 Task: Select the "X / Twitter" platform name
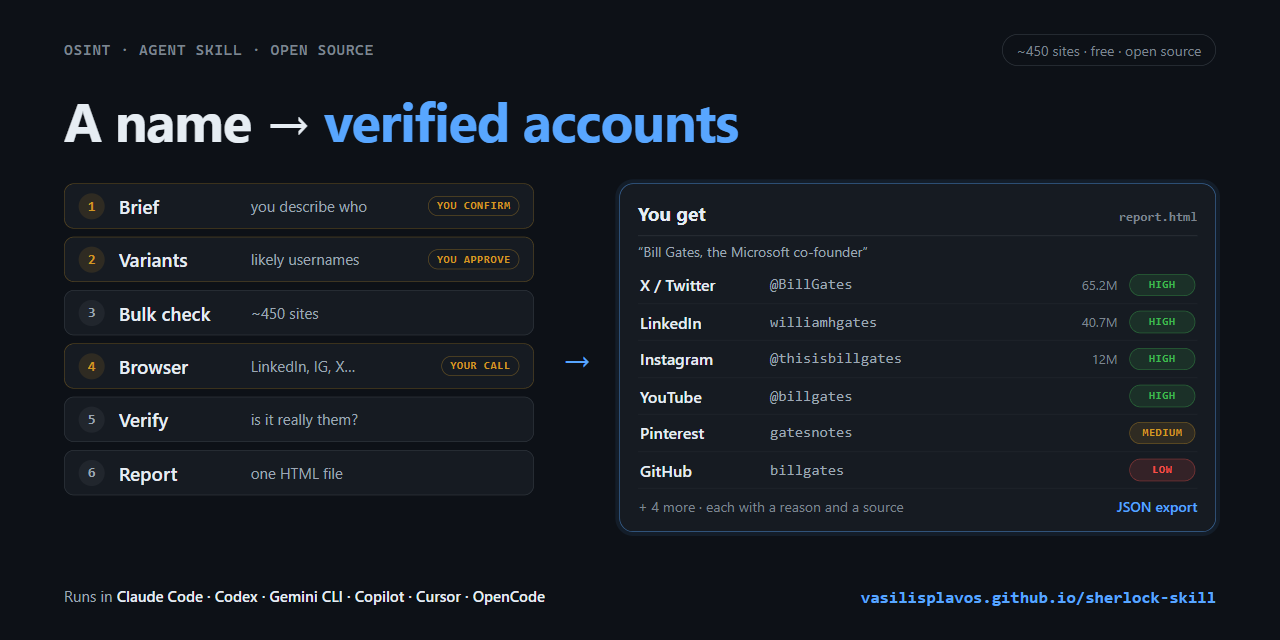pos(678,286)
